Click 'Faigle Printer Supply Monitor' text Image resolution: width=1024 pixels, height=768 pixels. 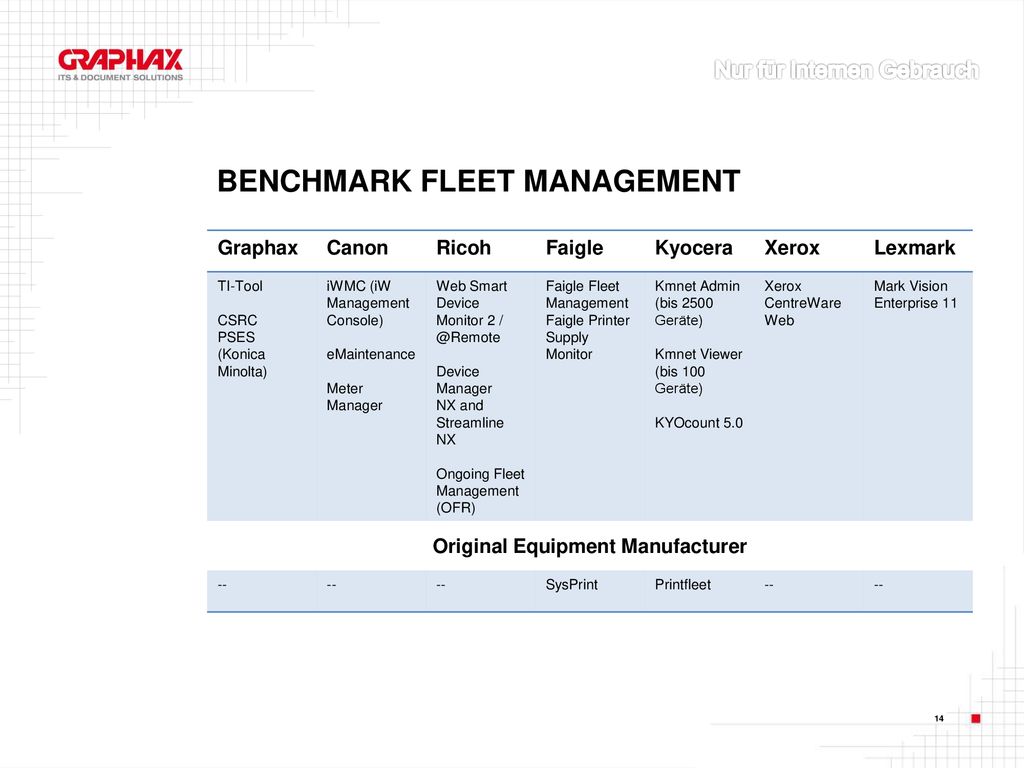[587, 337]
